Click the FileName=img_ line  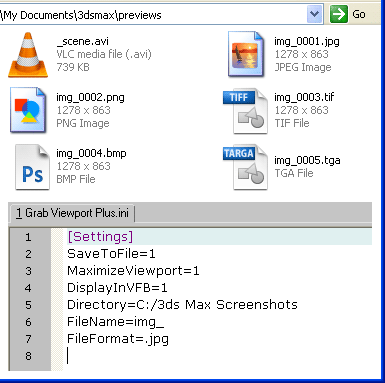pos(115,322)
